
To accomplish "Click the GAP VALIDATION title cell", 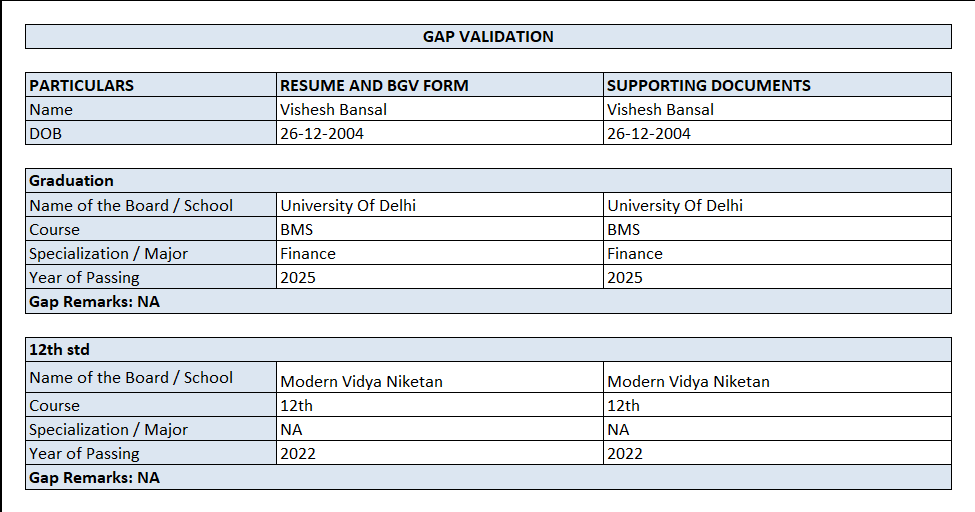I will (x=488, y=37).
